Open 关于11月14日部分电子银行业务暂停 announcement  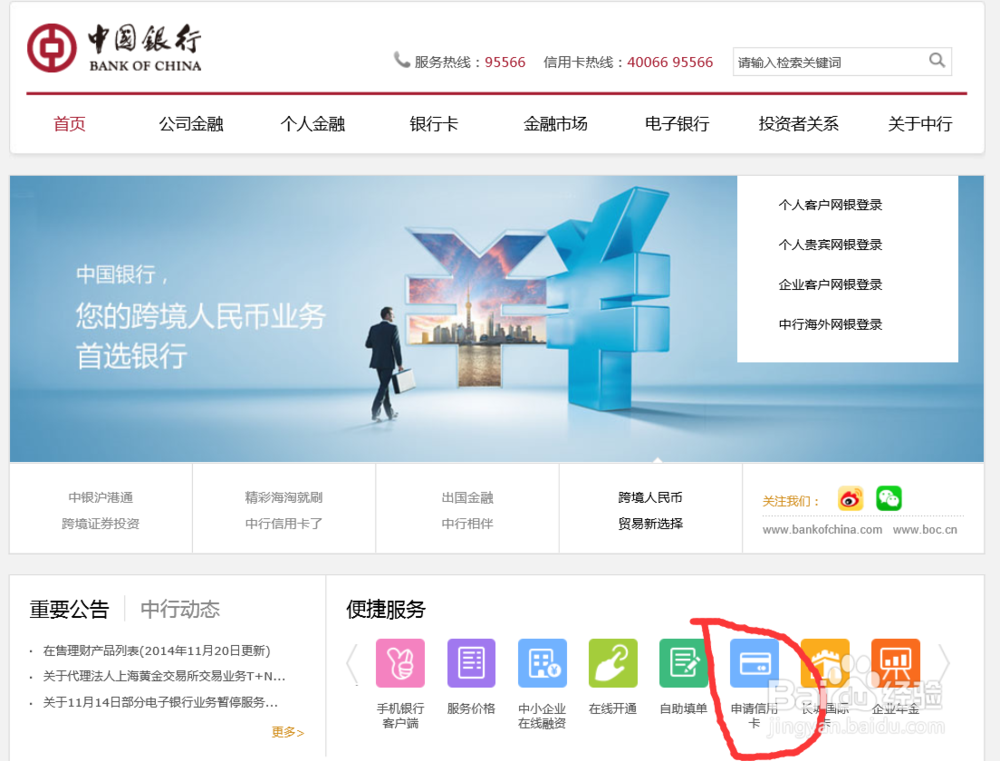coord(160,702)
